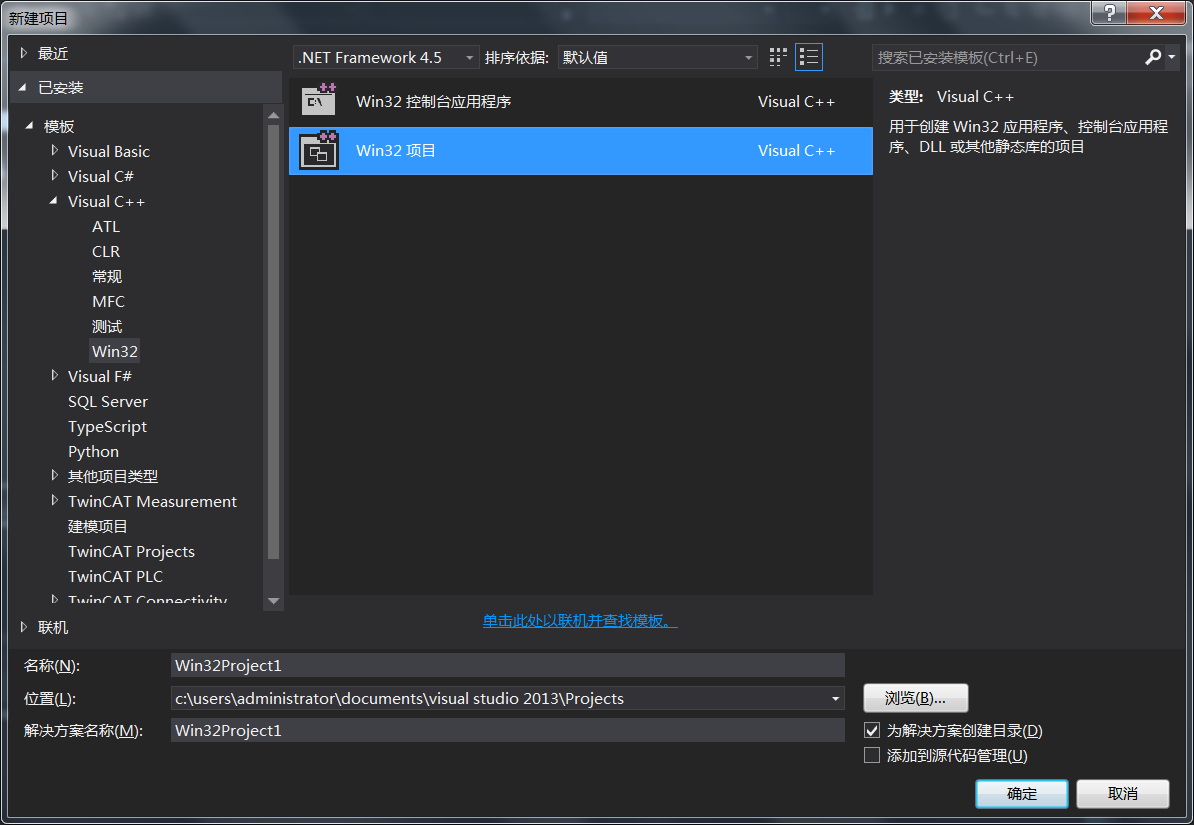Expand the Visual F# node
The width and height of the screenshot is (1194, 825).
pyautogui.click(x=54, y=376)
